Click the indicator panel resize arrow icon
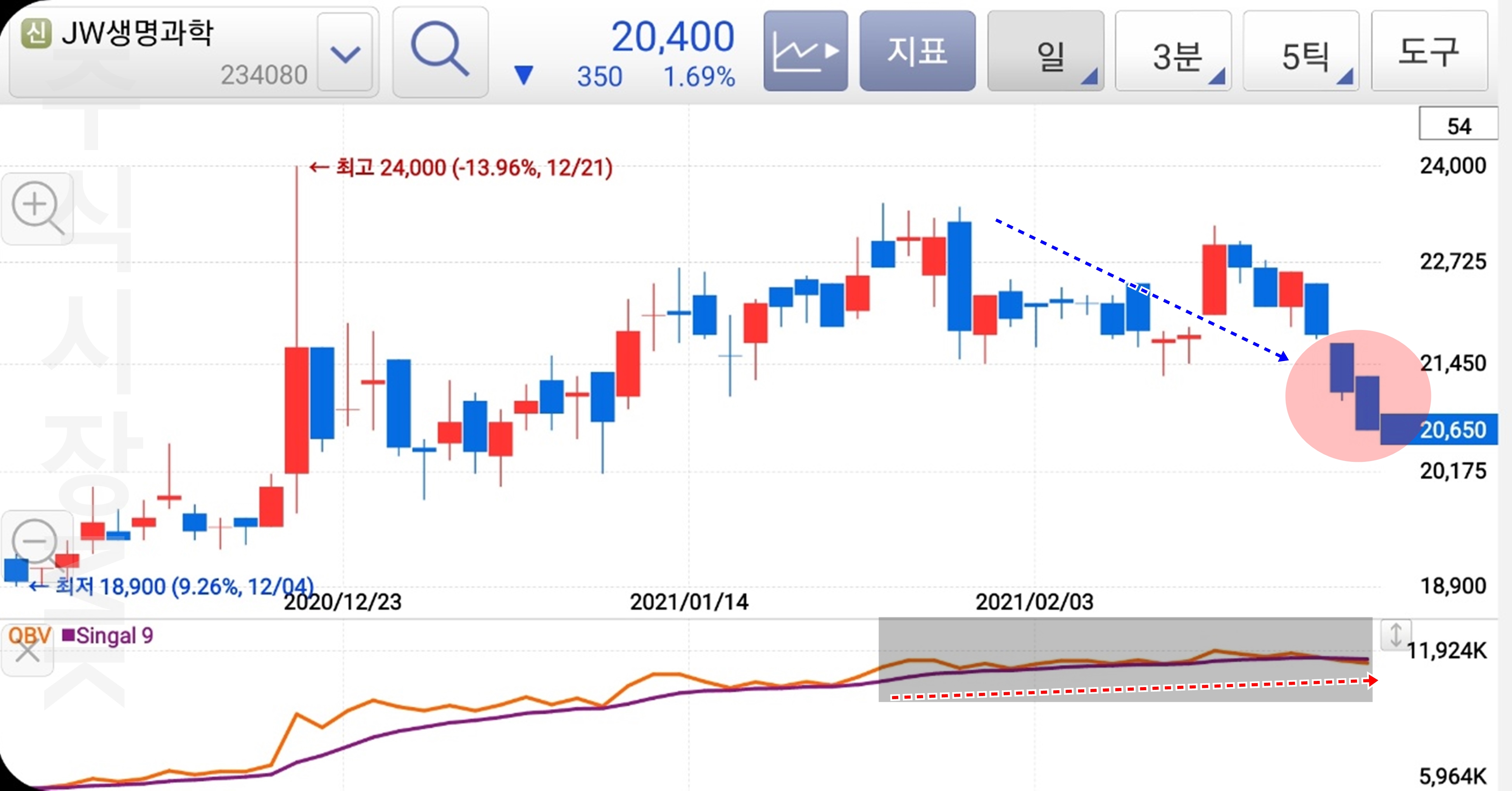The width and height of the screenshot is (1512, 791). coord(1396,636)
